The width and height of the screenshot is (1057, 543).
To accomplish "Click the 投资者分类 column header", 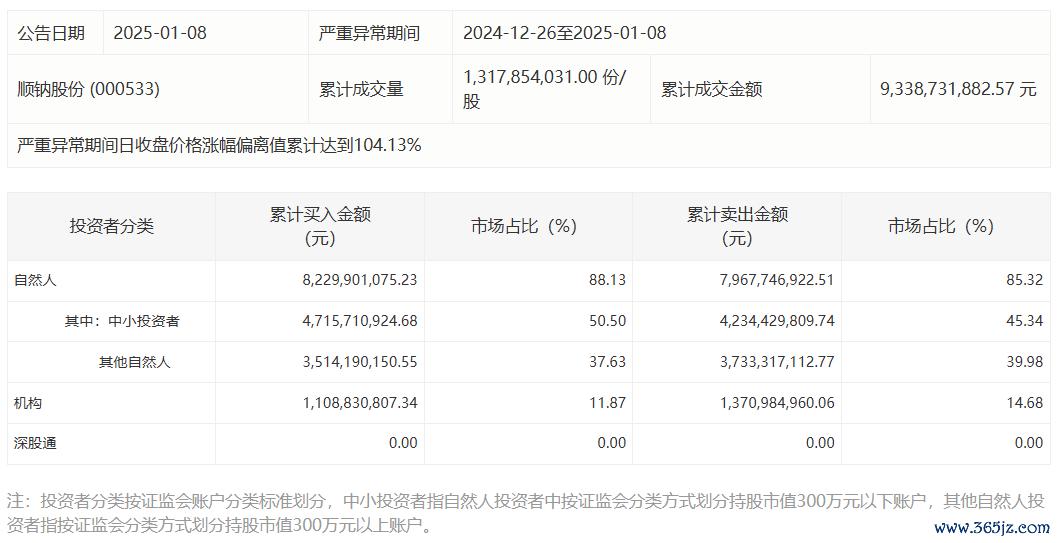I will point(112,226).
